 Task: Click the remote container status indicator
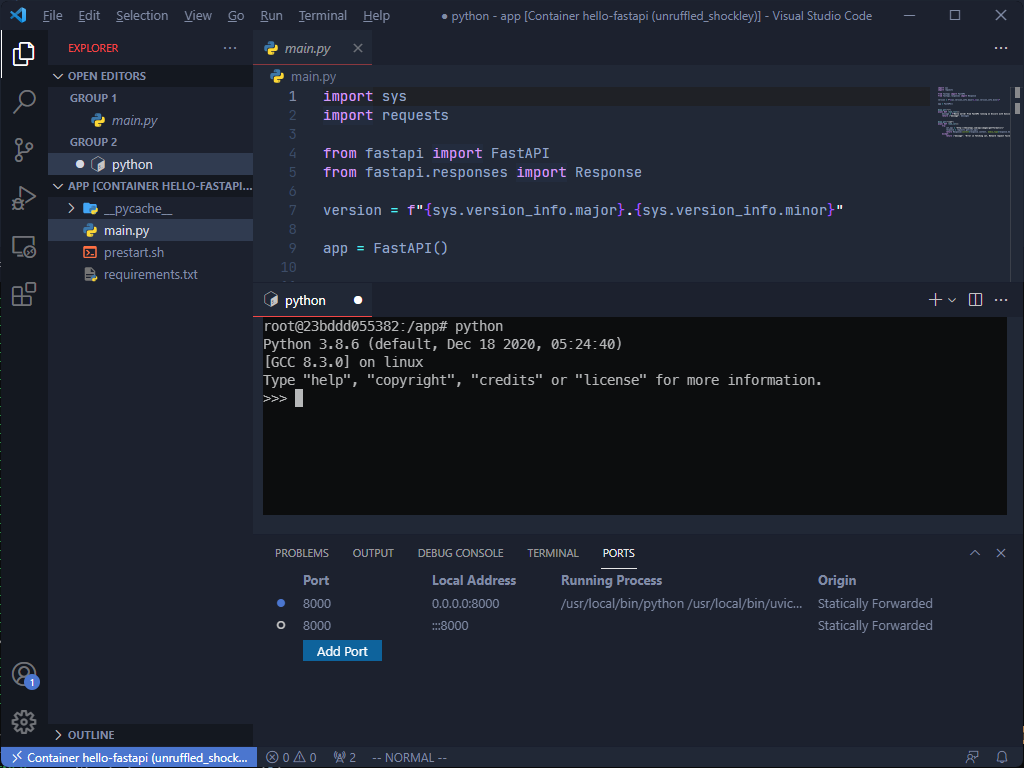(129, 758)
